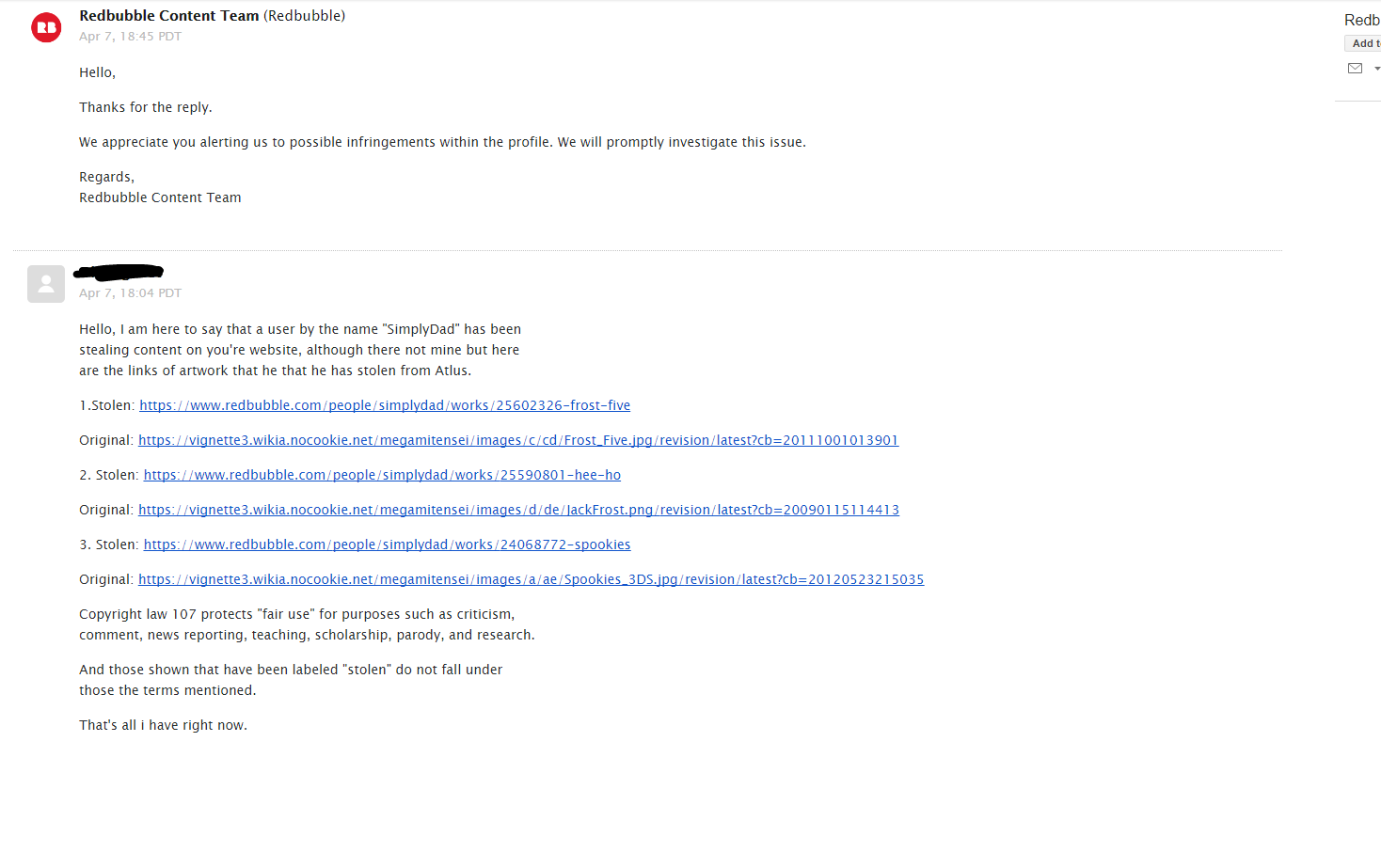Follow the stolen hee-ho Redbubble link
1381x868 pixels.
382,475
